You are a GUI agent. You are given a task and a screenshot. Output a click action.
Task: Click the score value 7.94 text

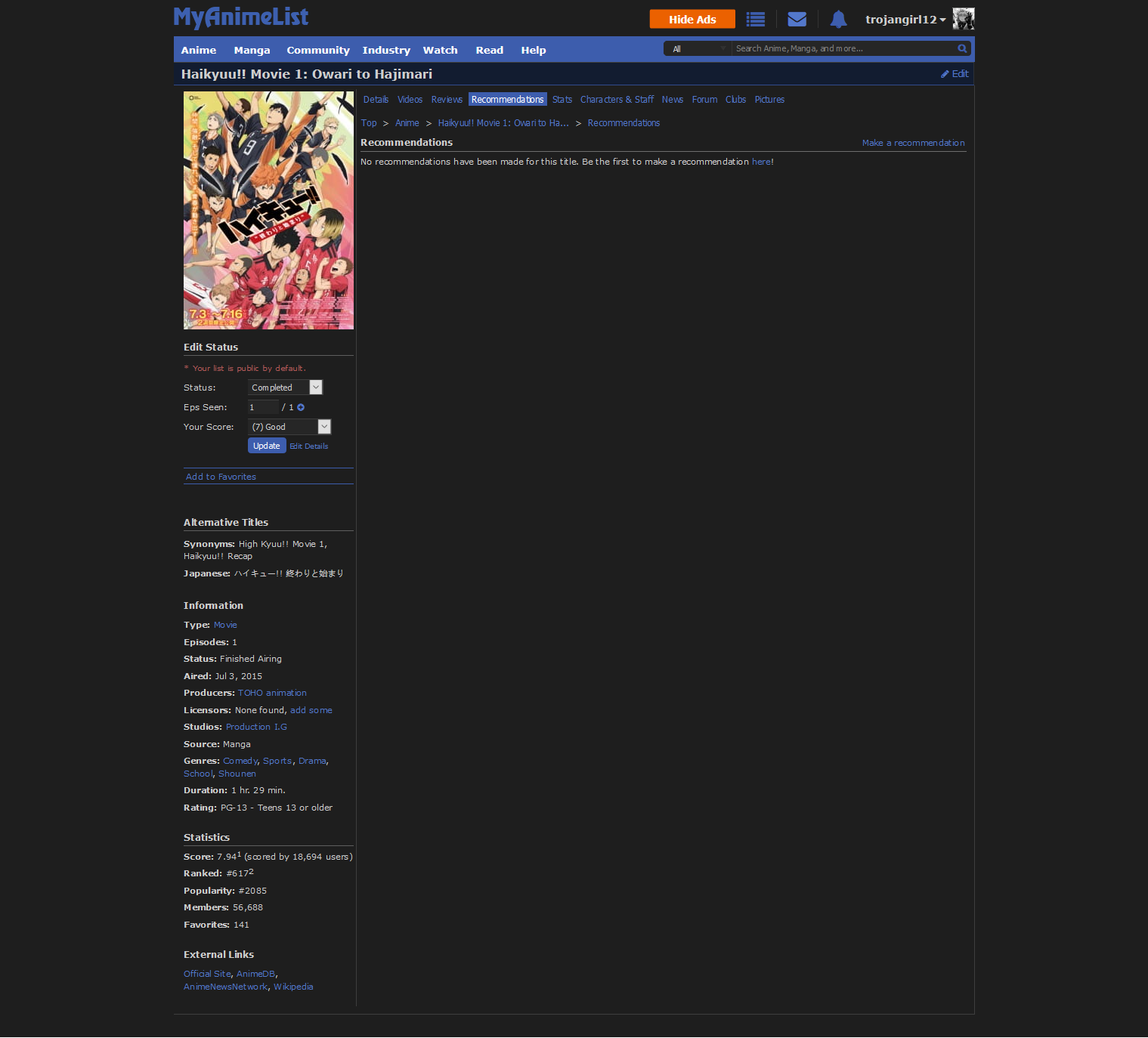point(228,857)
